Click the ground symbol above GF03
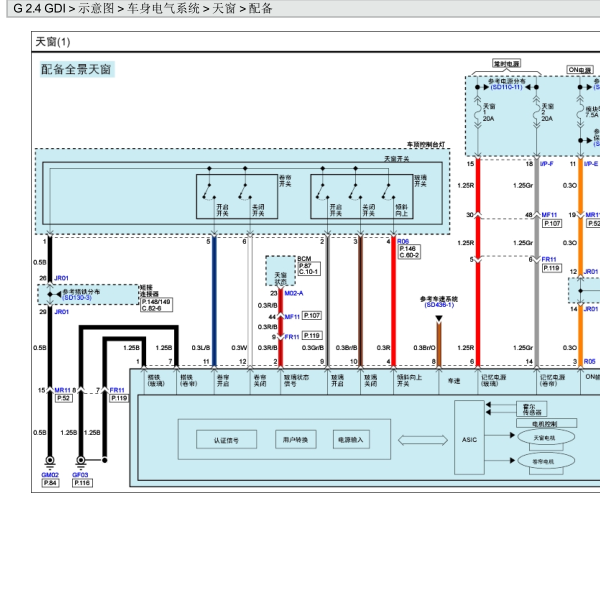This screenshot has width=600, height=600. coord(81,462)
